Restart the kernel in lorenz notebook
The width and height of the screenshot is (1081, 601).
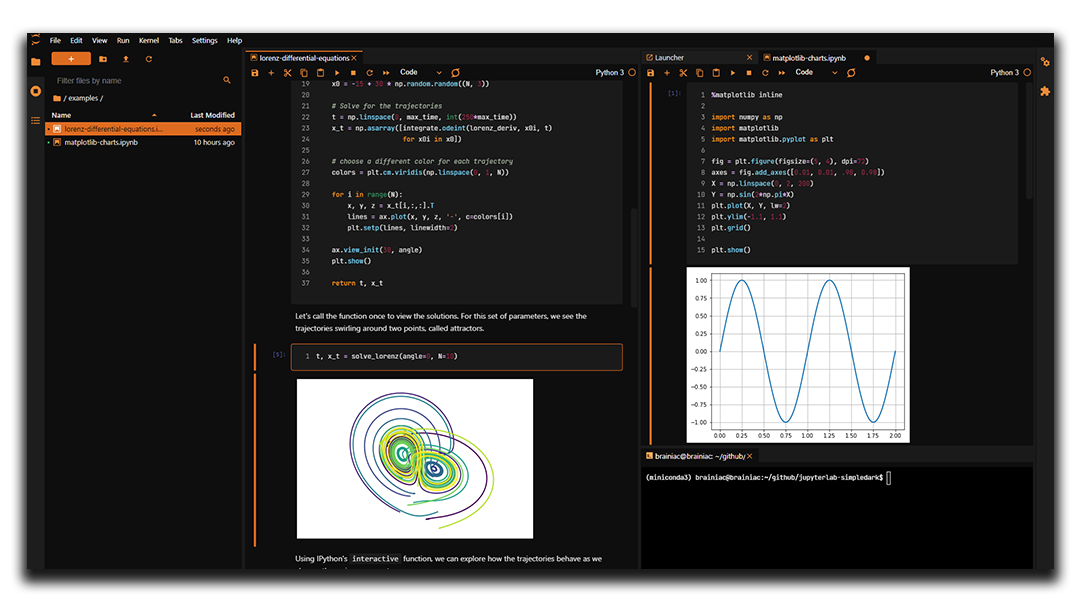(x=370, y=72)
